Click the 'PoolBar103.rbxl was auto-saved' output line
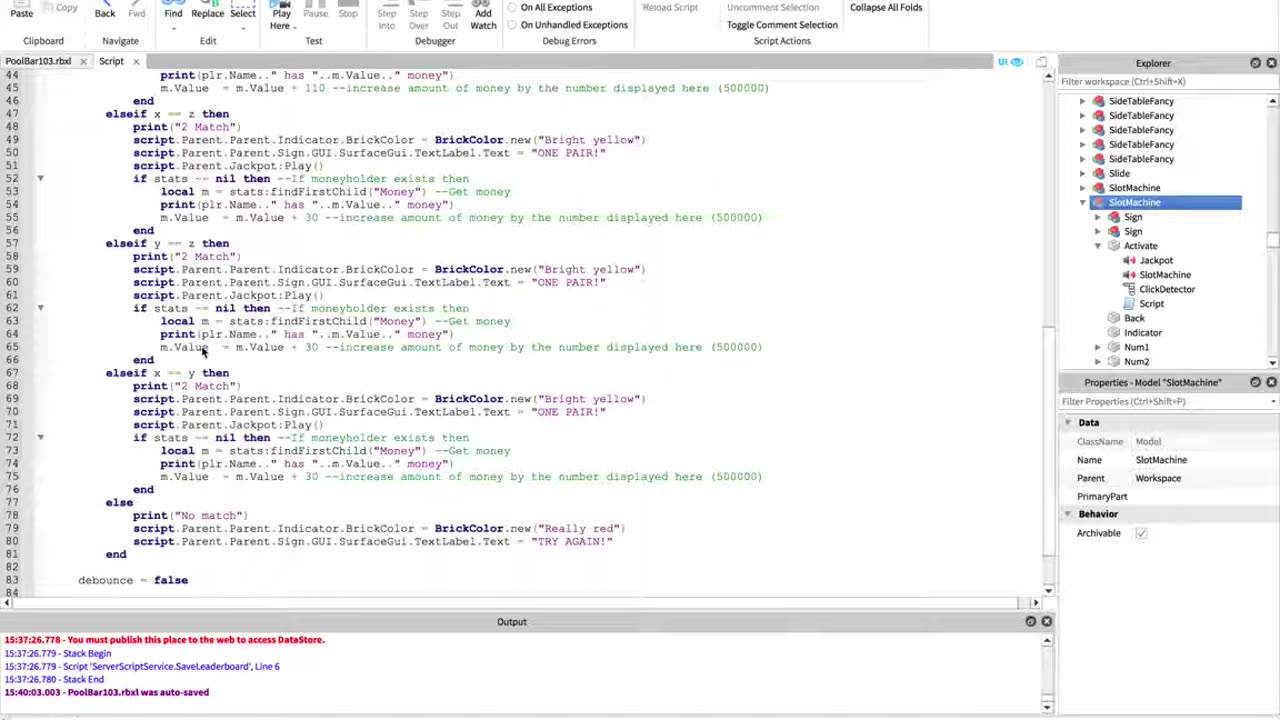Screen dimensions: 1280x720 (106, 692)
